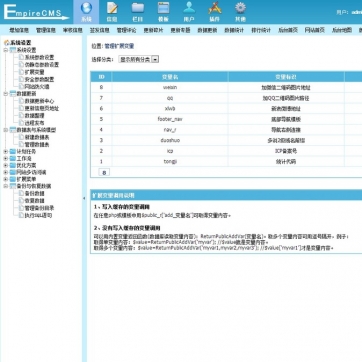Click the page icon next to 新建数据表
This screenshot has width=362, height=362.
pyautogui.click(x=21, y=137)
